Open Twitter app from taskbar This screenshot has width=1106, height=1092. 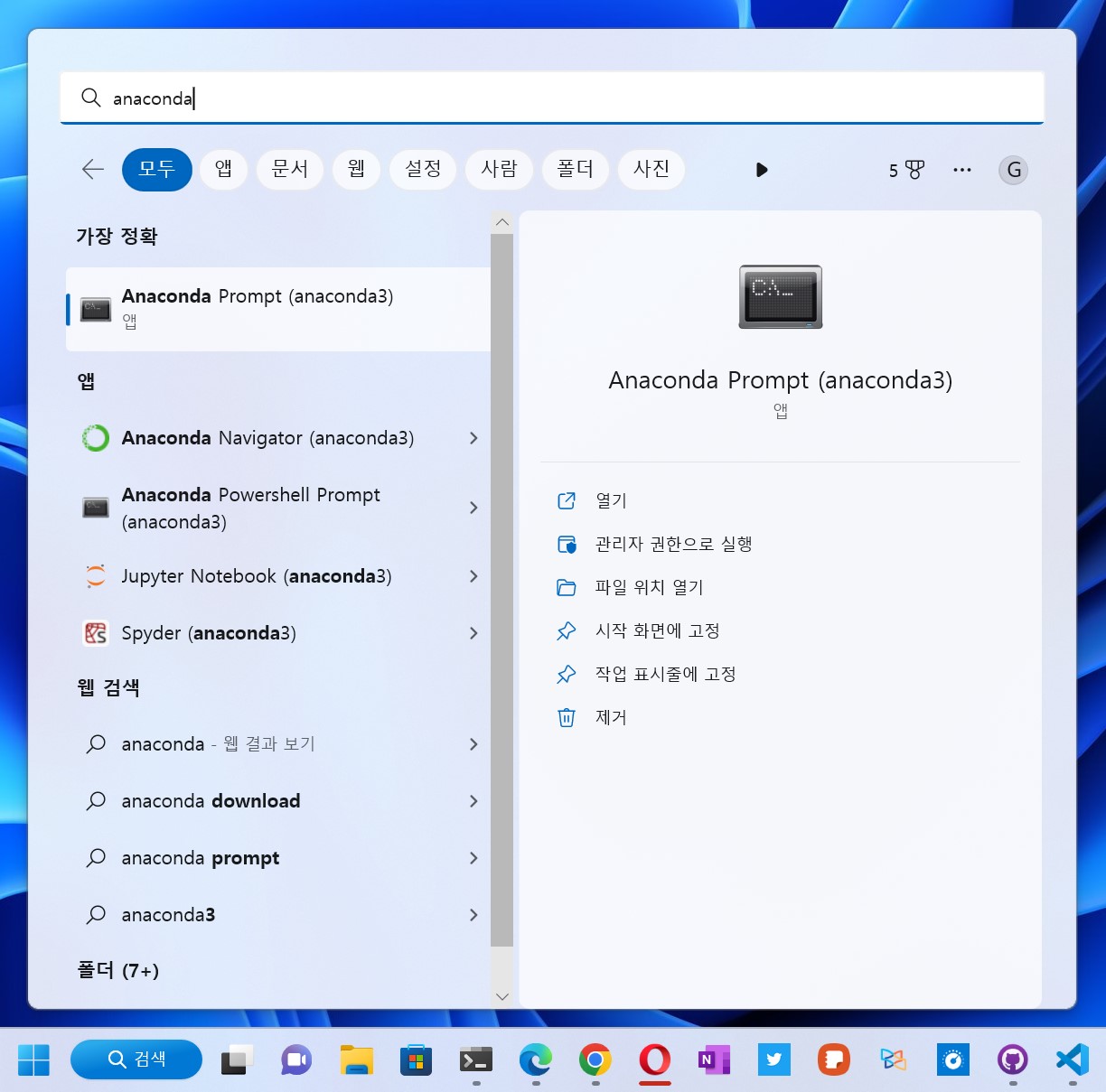(x=774, y=1059)
